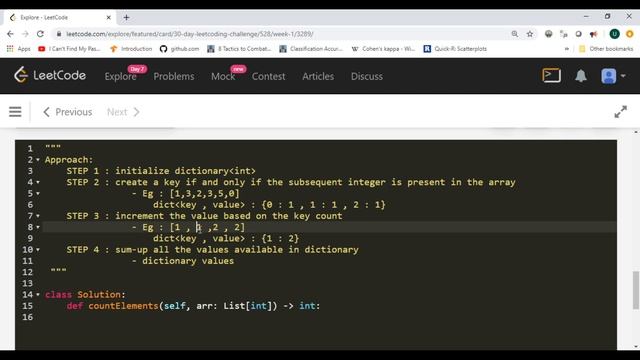Open the playground terminal icon
The image size is (640, 360).
551,76
